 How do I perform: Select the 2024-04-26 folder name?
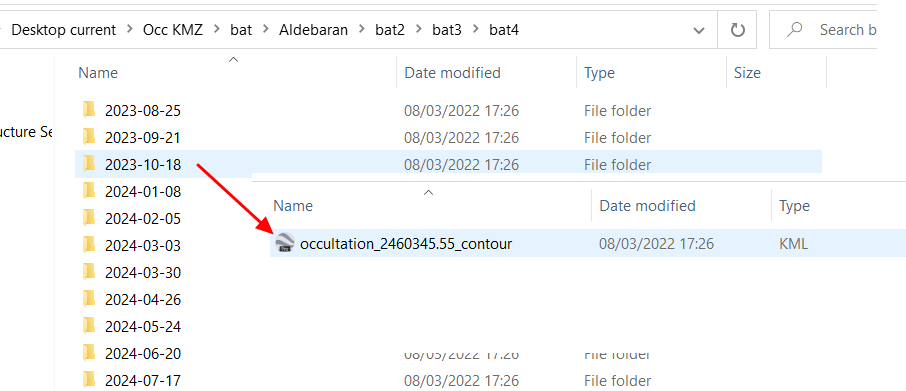click(143, 300)
